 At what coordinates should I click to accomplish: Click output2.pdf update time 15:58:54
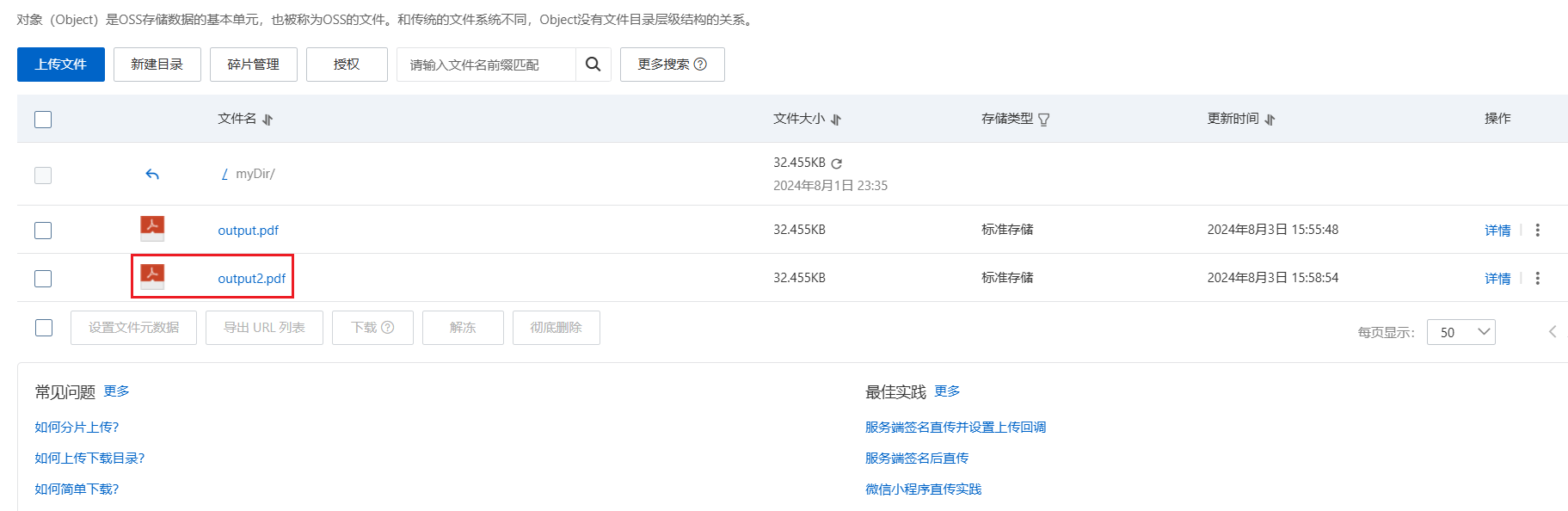coord(1272,278)
